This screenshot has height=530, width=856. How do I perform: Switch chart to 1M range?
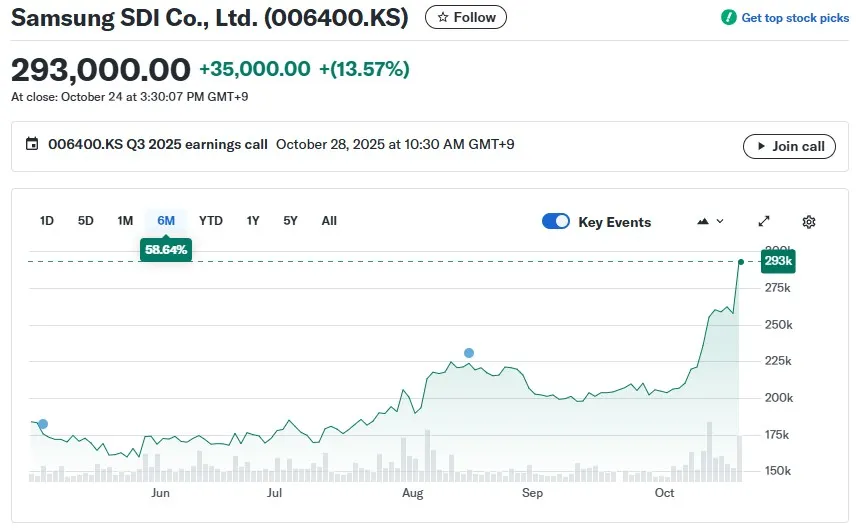click(x=125, y=221)
